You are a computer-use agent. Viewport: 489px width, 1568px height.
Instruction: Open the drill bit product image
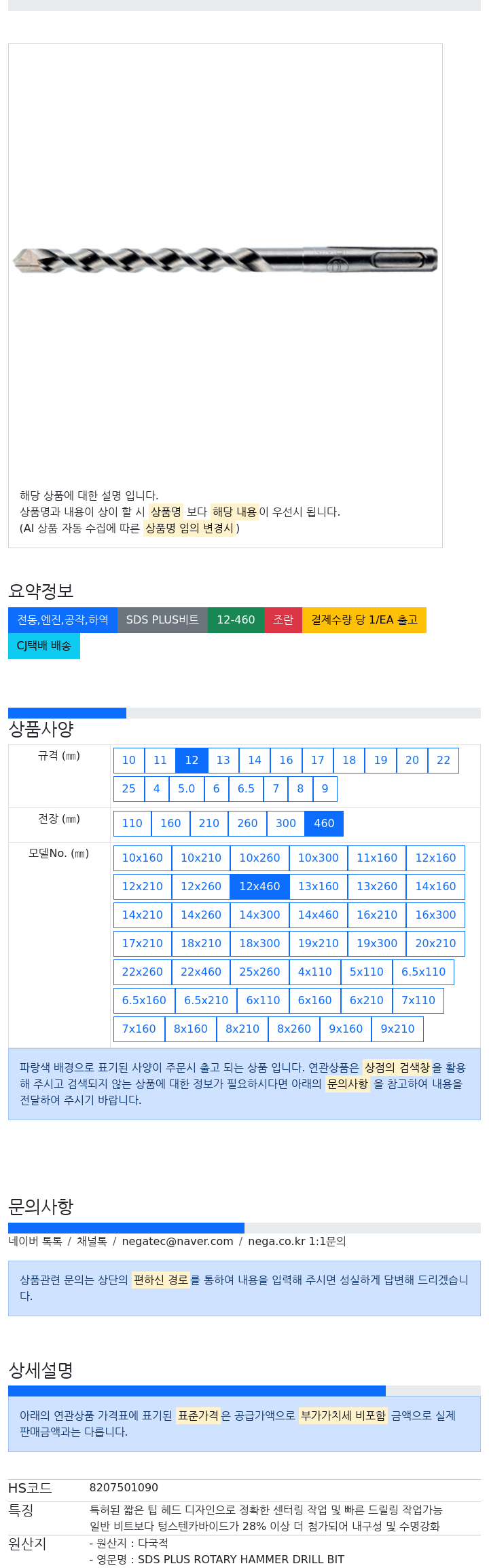[225, 259]
